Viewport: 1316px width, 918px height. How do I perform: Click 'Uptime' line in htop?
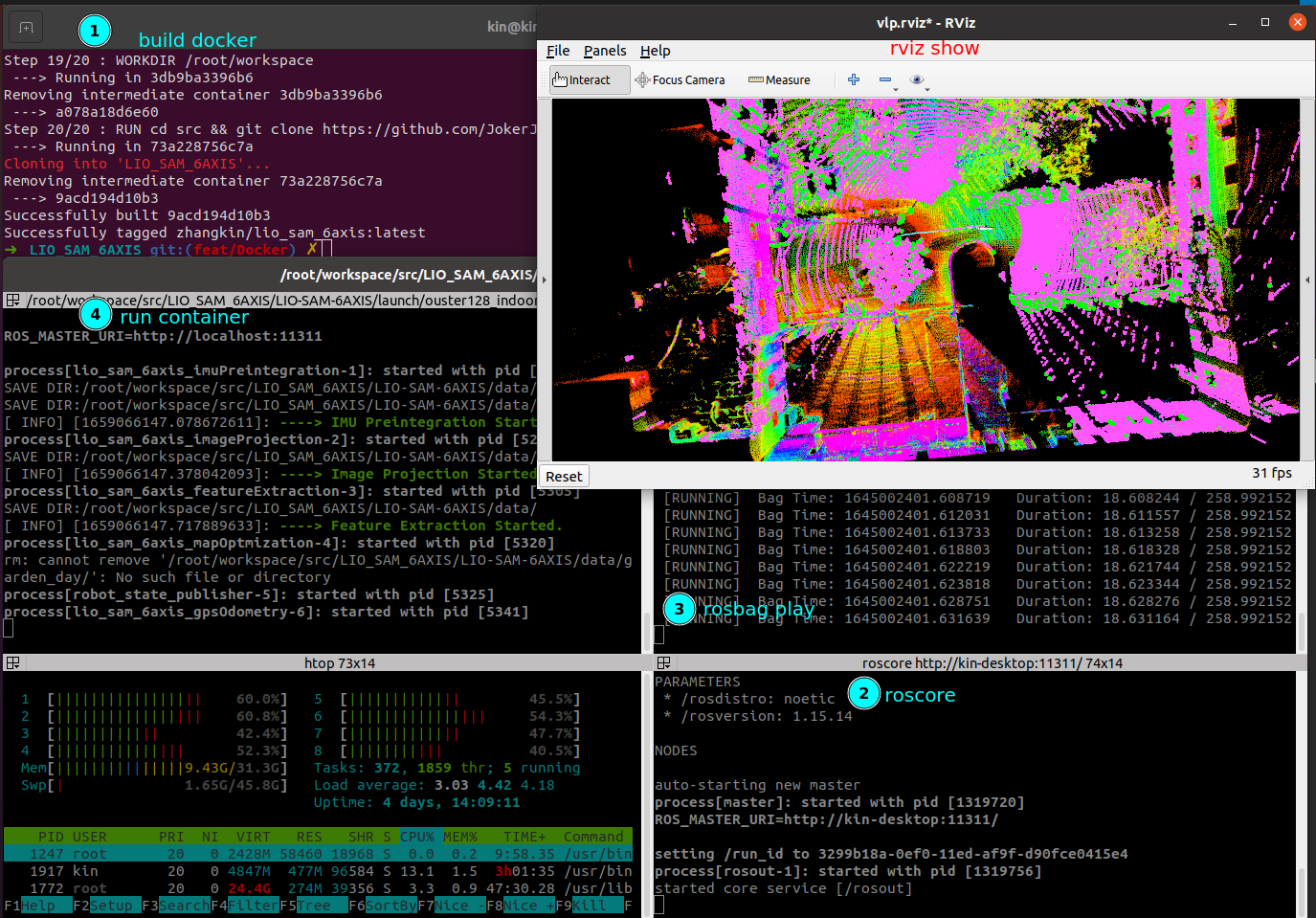point(416,802)
